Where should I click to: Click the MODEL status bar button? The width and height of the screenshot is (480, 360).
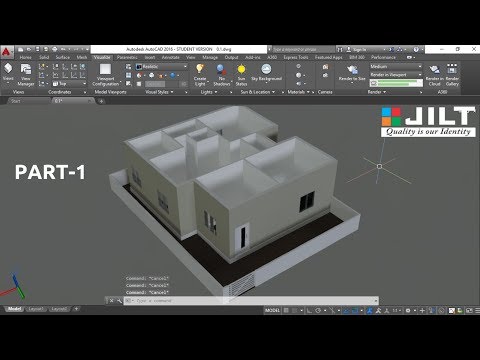pyautogui.click(x=272, y=310)
